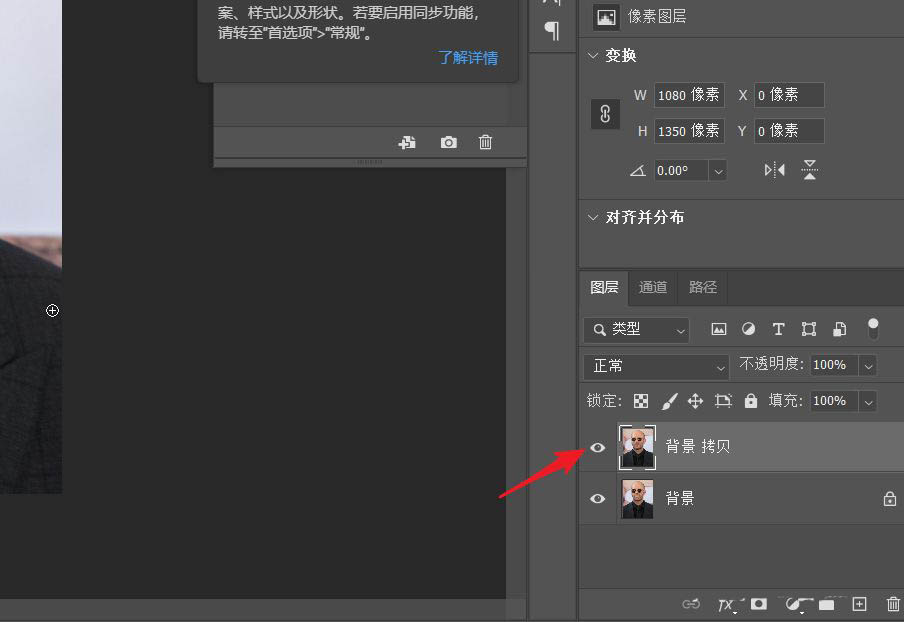Lock position move icon
The image size is (904, 622).
point(695,401)
